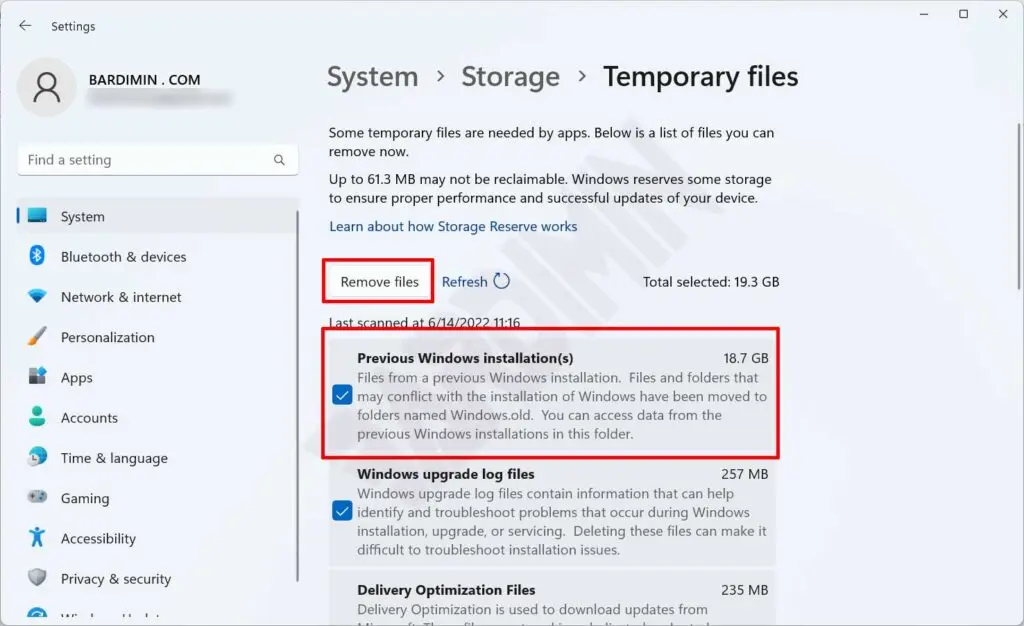Click the Accessibility figure icon
Image resolution: width=1024 pixels, height=626 pixels.
(x=37, y=537)
